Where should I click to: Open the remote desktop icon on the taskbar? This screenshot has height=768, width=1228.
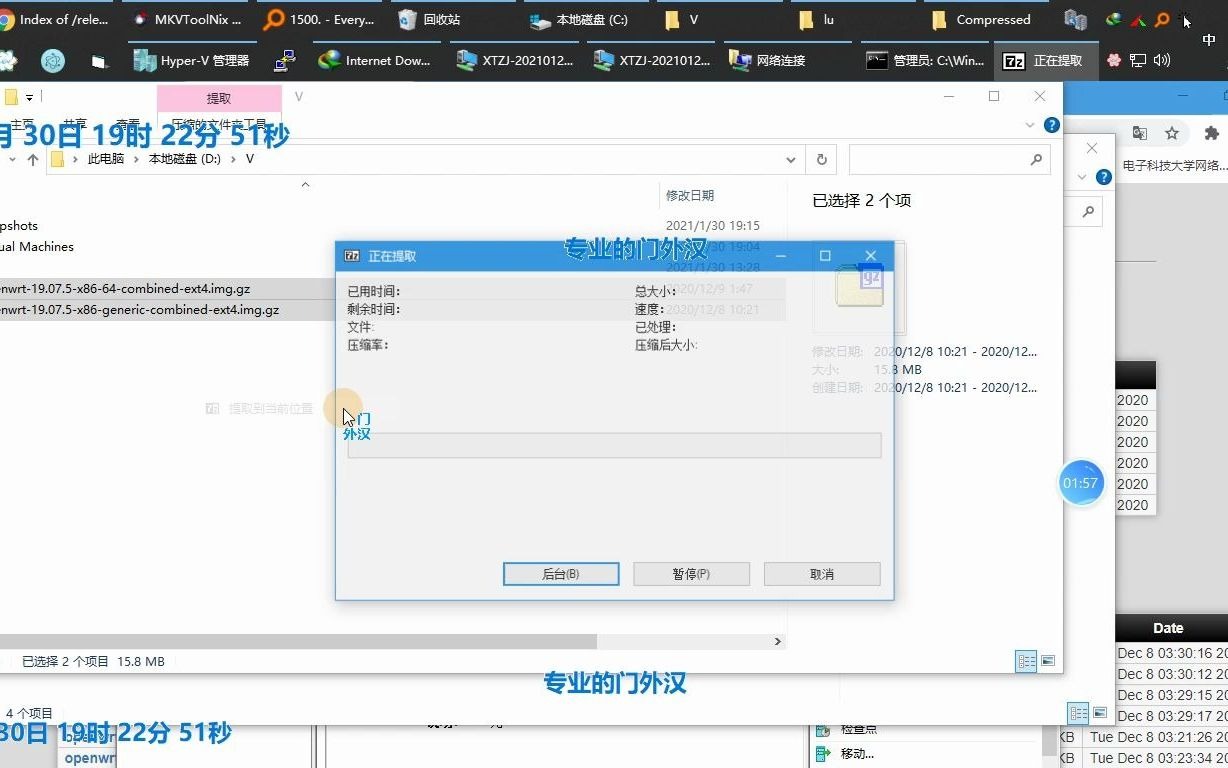click(x=284, y=61)
